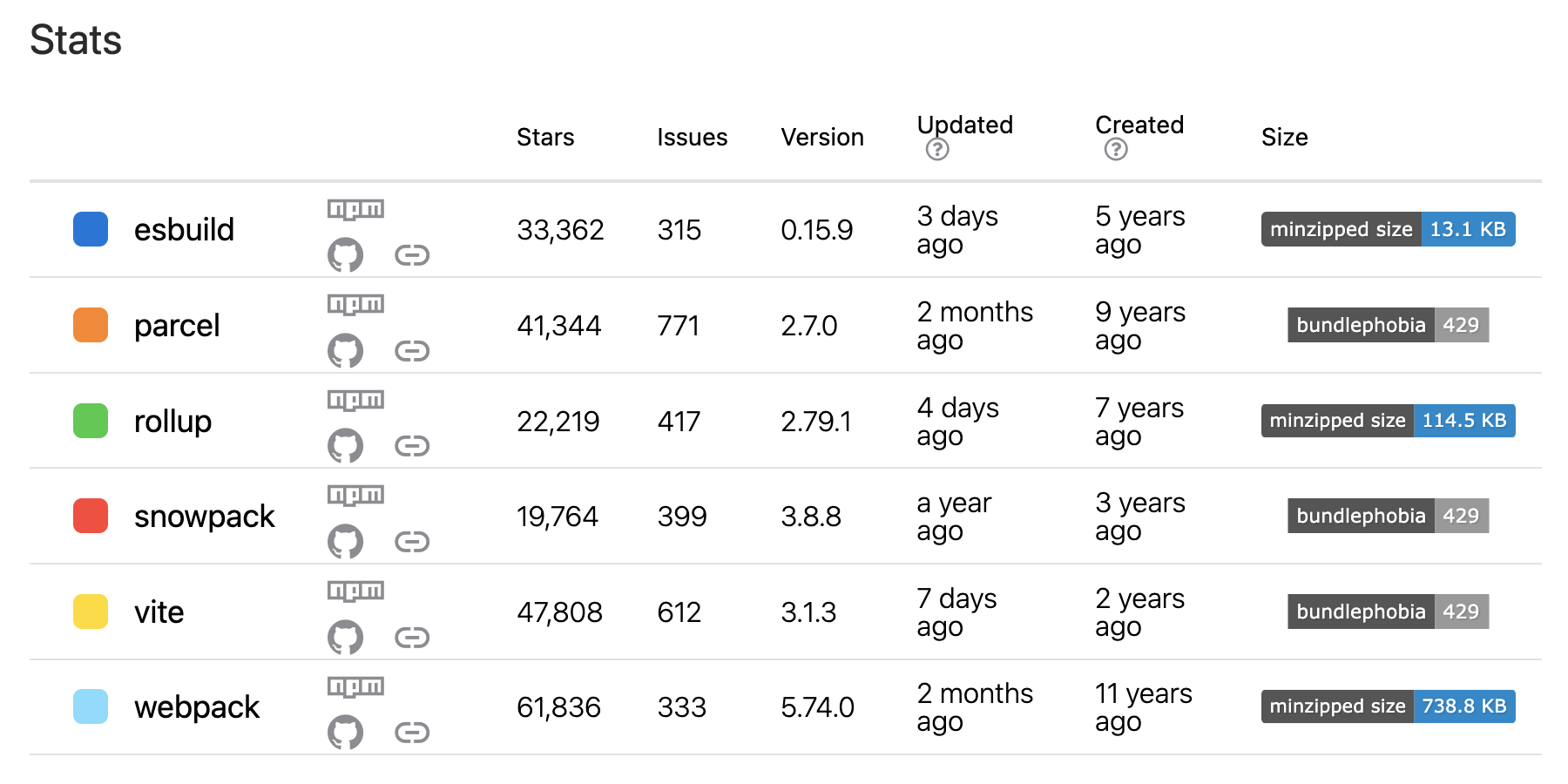Screen dimensions: 1568x784
Task: Select the 'a year ago' updated value
Action: click(x=954, y=517)
